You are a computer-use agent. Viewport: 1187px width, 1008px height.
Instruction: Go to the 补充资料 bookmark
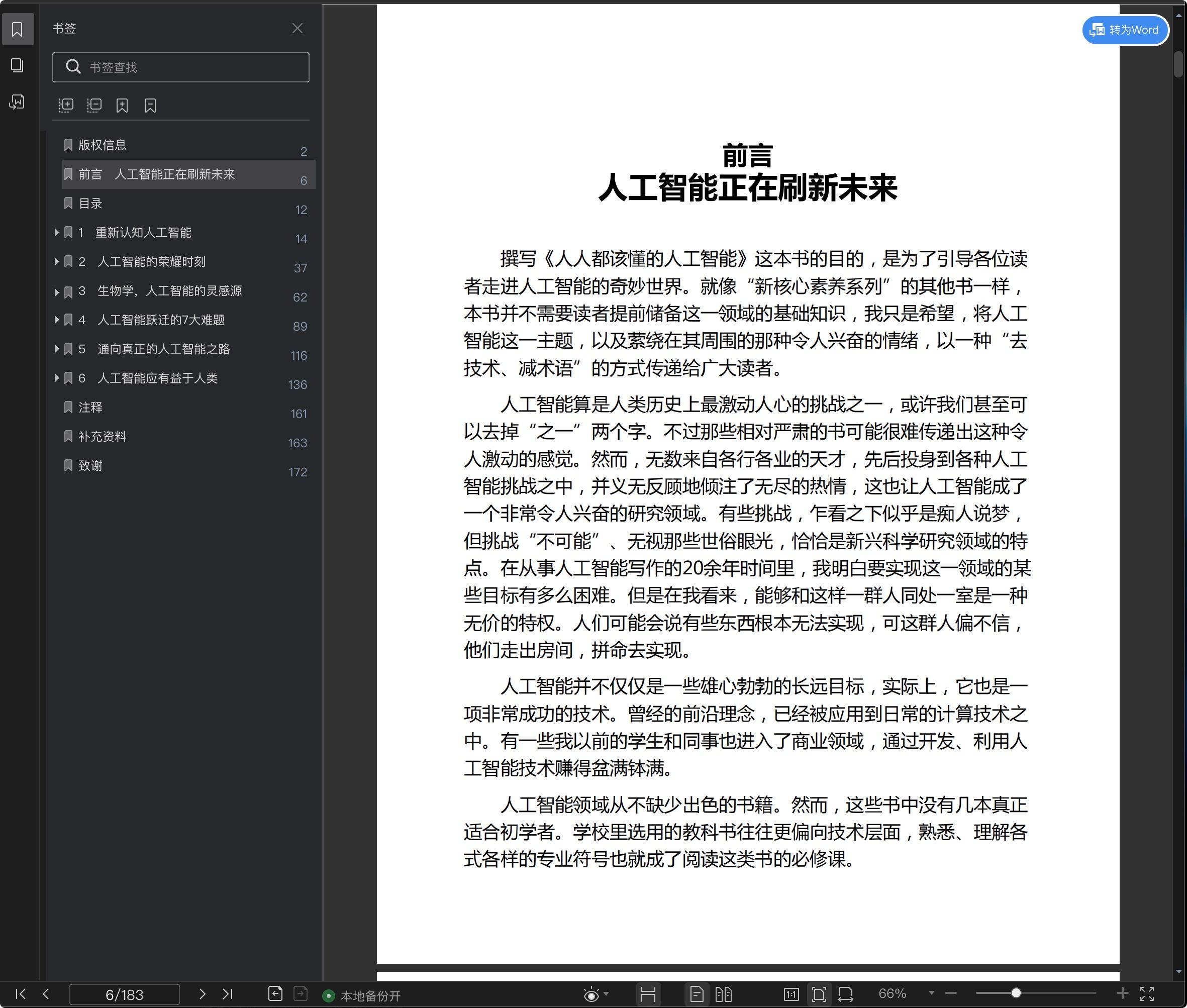103,437
